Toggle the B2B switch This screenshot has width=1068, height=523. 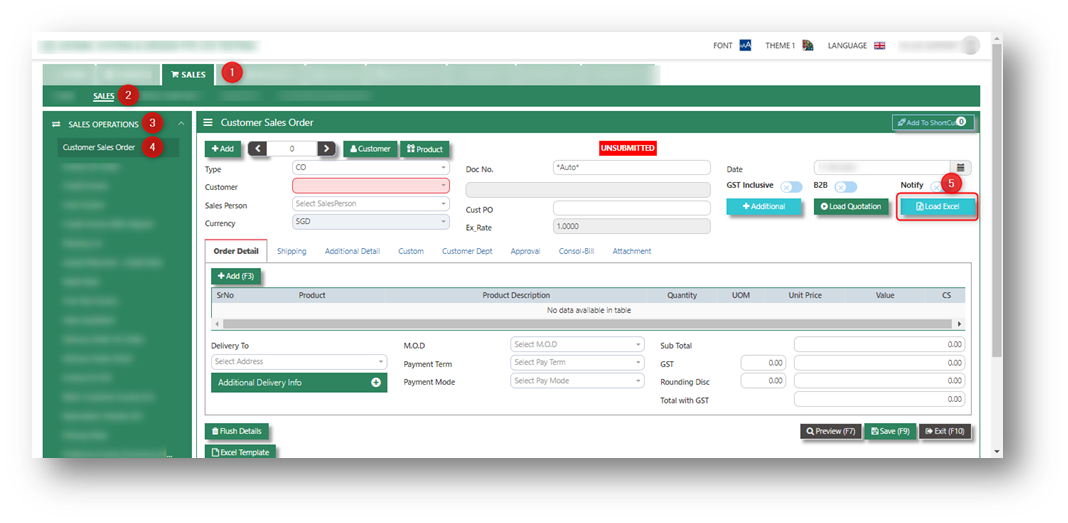coord(845,187)
